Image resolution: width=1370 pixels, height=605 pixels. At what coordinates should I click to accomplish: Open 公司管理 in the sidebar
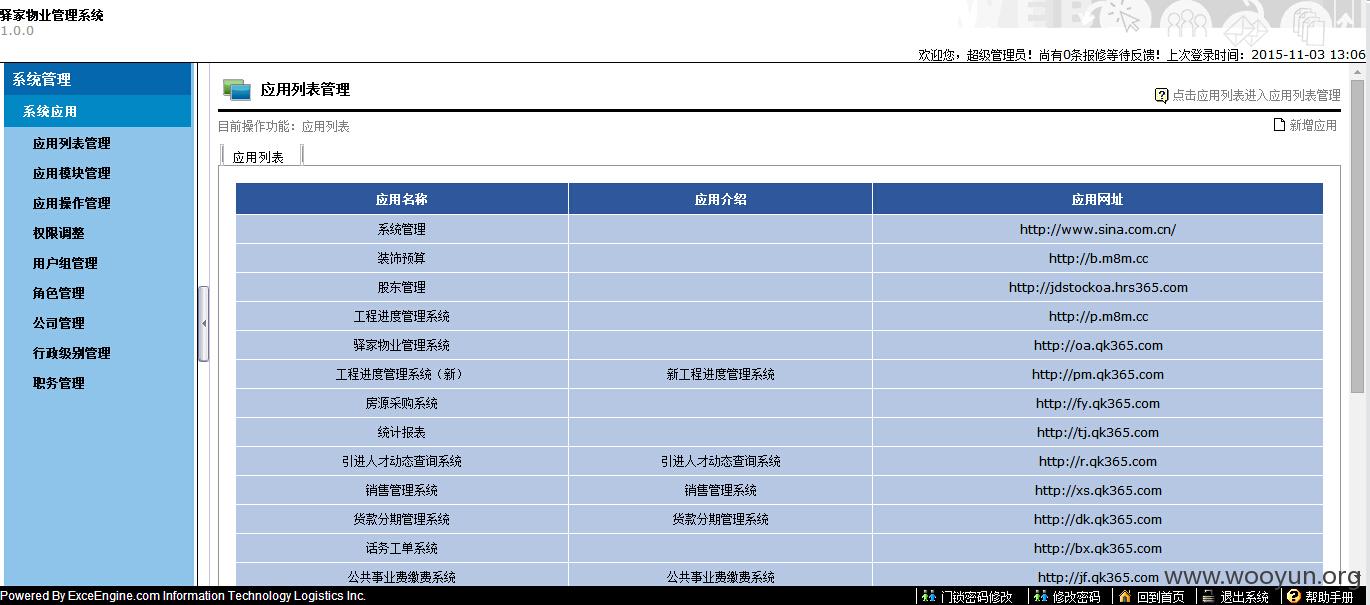pyautogui.click(x=59, y=323)
